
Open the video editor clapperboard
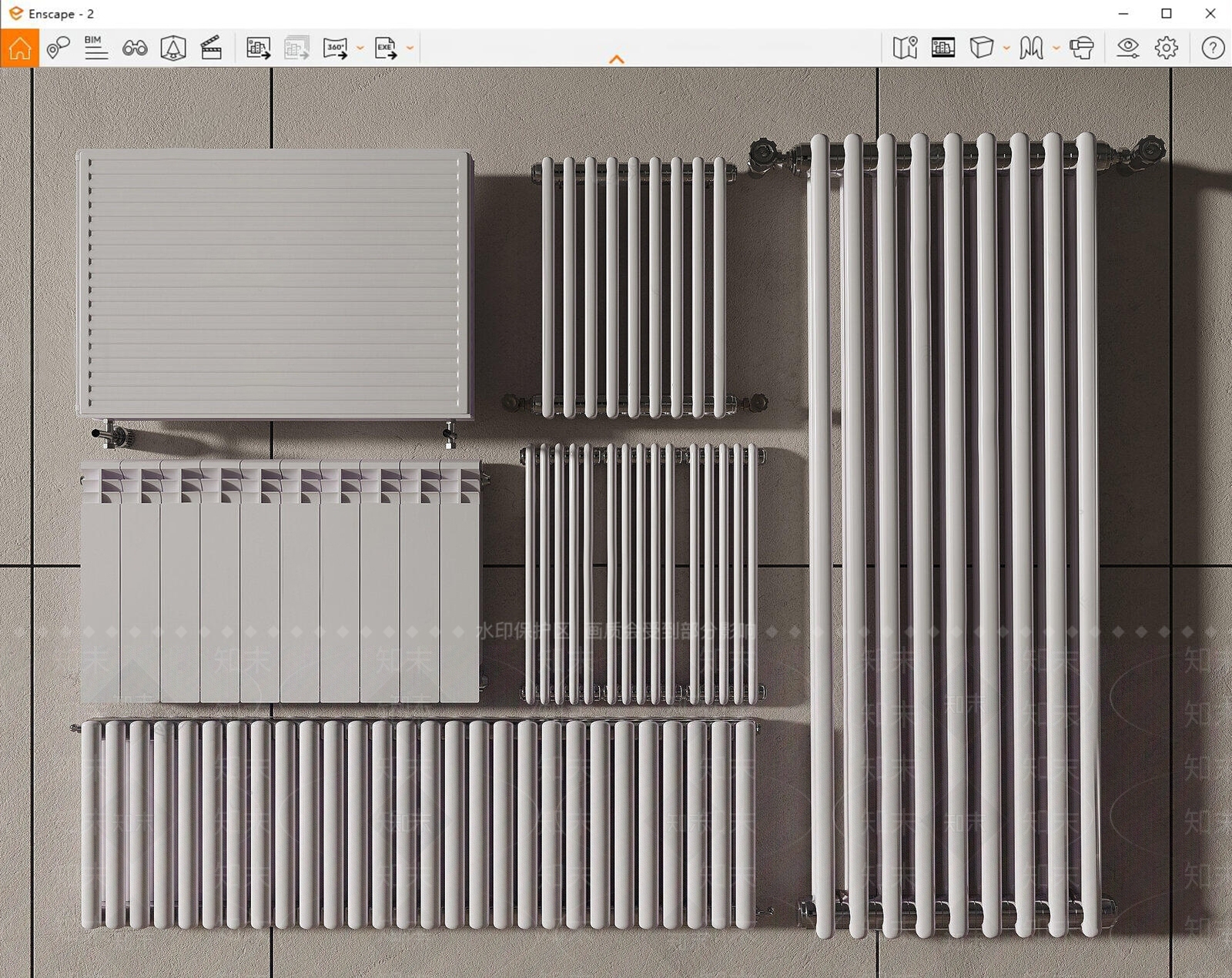211,48
